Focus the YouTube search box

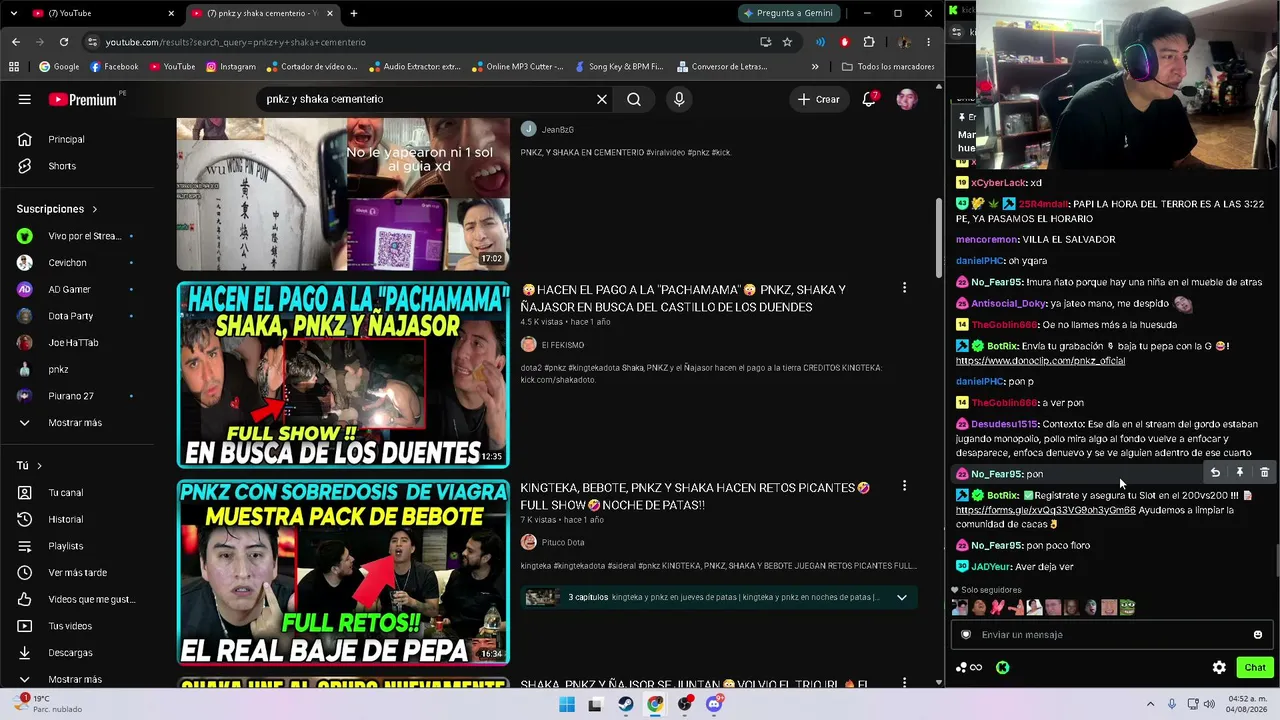point(426,99)
